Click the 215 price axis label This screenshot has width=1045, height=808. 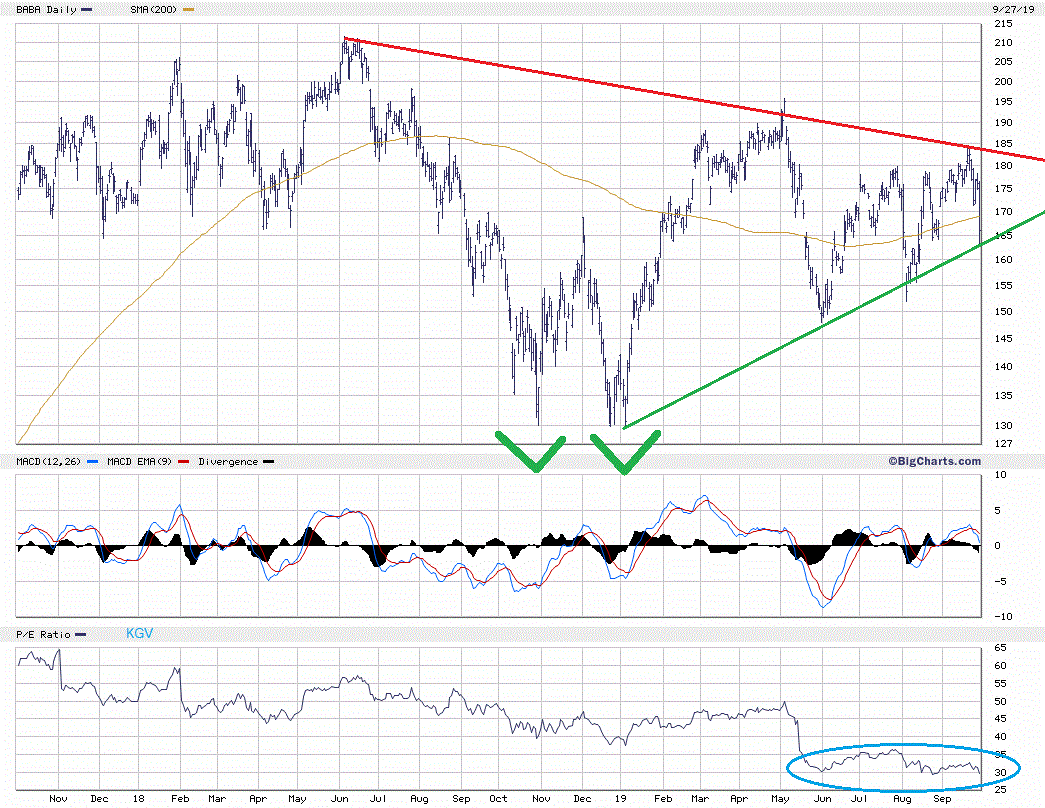1003,23
